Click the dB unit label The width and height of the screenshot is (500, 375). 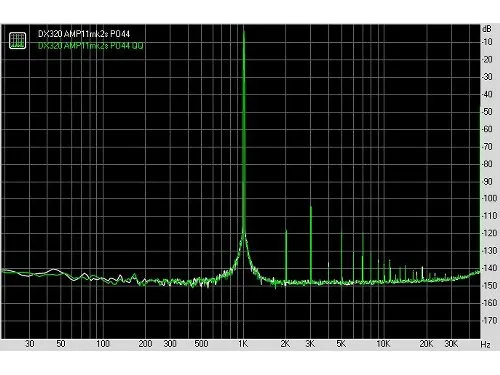(x=486, y=29)
